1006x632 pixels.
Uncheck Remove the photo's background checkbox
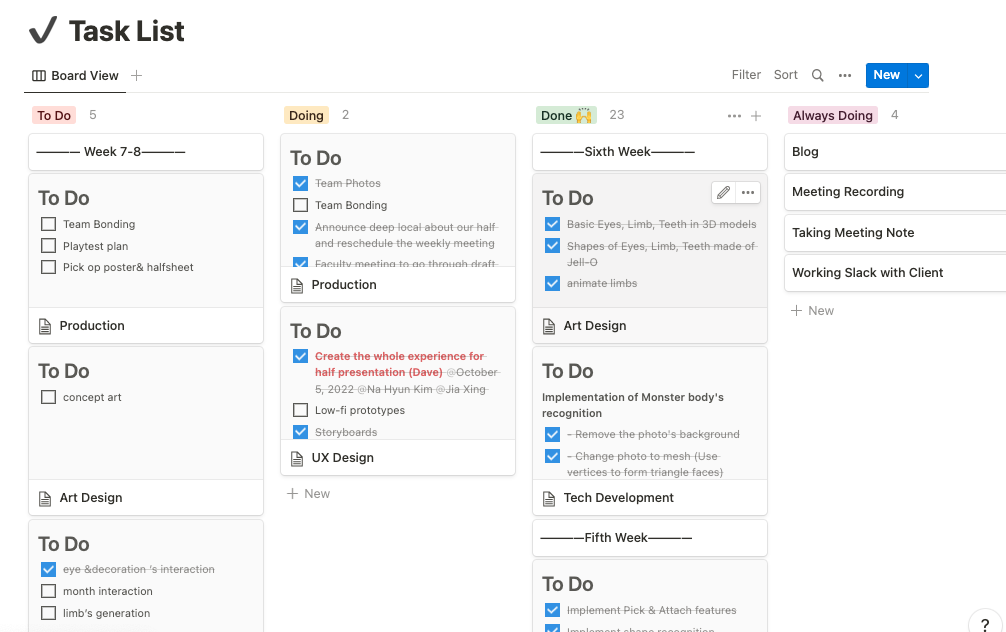pos(552,434)
